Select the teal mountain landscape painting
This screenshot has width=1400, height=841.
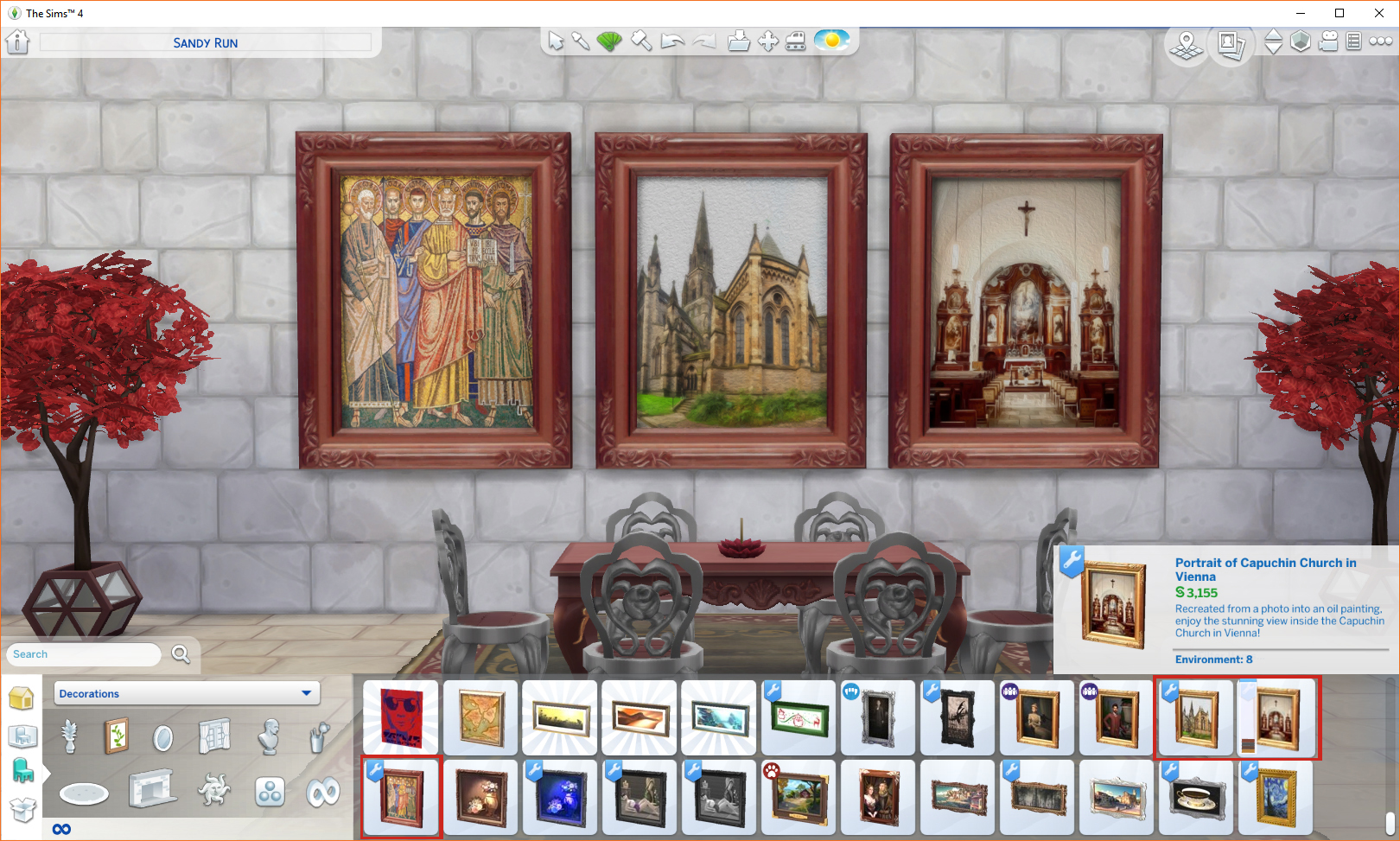719,718
